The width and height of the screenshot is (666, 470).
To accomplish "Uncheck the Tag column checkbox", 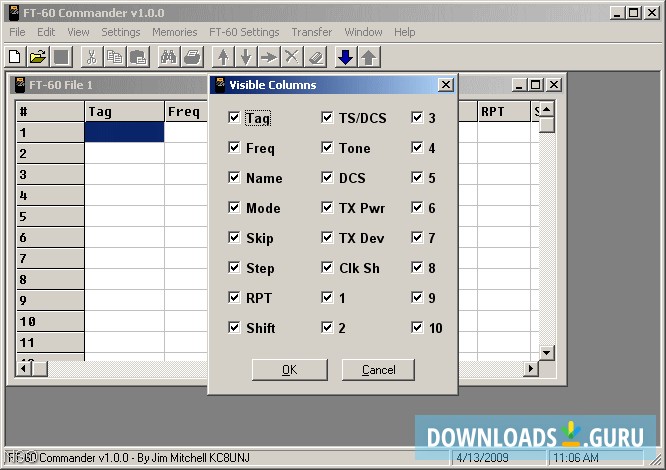I will [x=234, y=117].
